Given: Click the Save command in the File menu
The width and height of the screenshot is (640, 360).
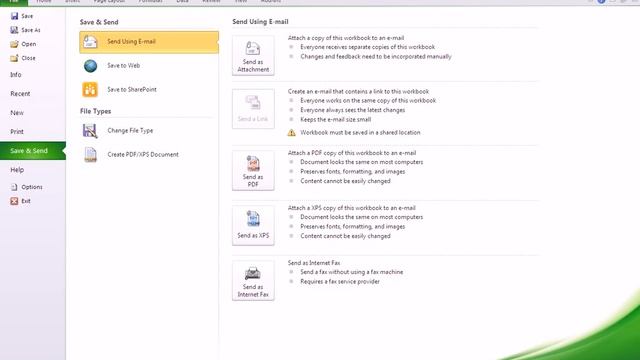Looking at the screenshot, I should [x=22, y=16].
